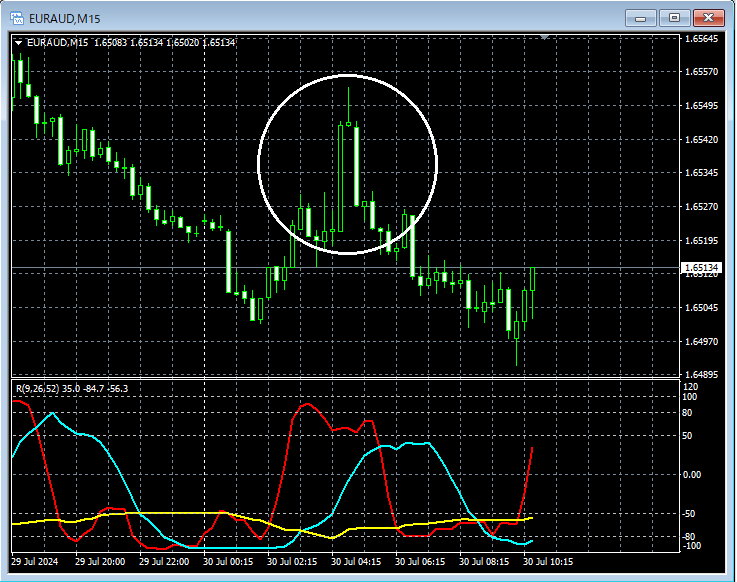This screenshot has width=737, height=582.
Task: Click price scale value 1.65270
Action: click(701, 206)
